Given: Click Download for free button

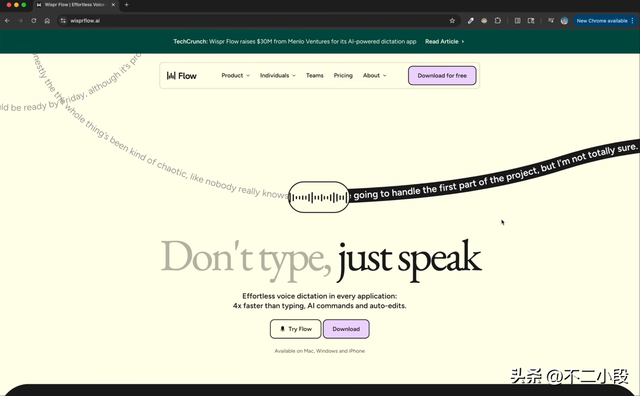Looking at the screenshot, I should 442,76.
